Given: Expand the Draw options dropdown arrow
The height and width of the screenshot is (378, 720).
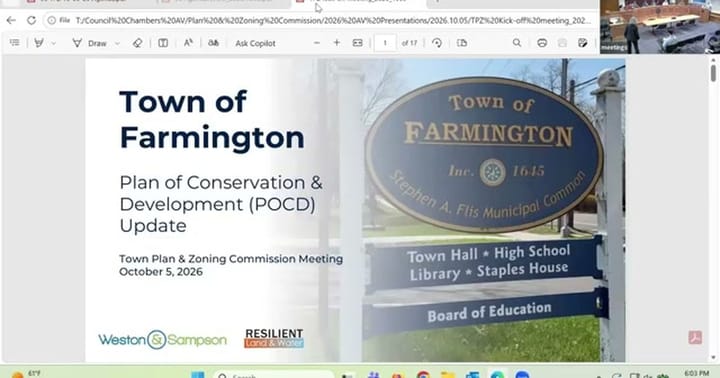Looking at the screenshot, I should click(117, 43).
